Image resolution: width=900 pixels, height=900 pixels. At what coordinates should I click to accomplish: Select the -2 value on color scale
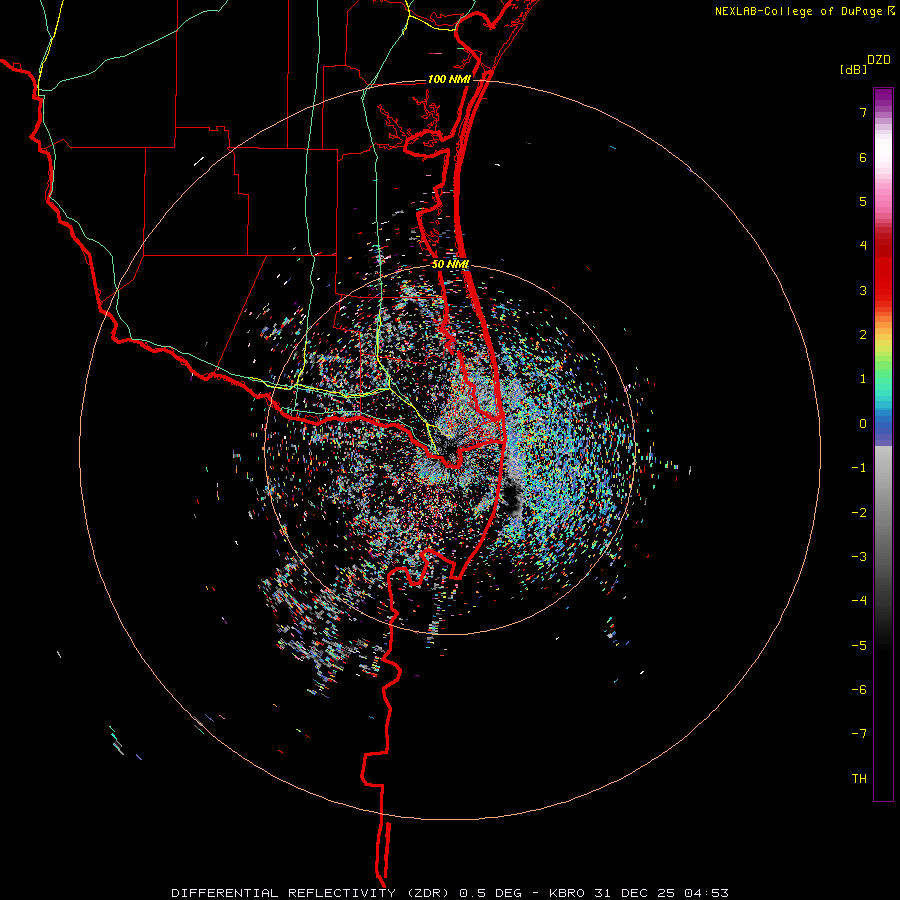[859, 513]
